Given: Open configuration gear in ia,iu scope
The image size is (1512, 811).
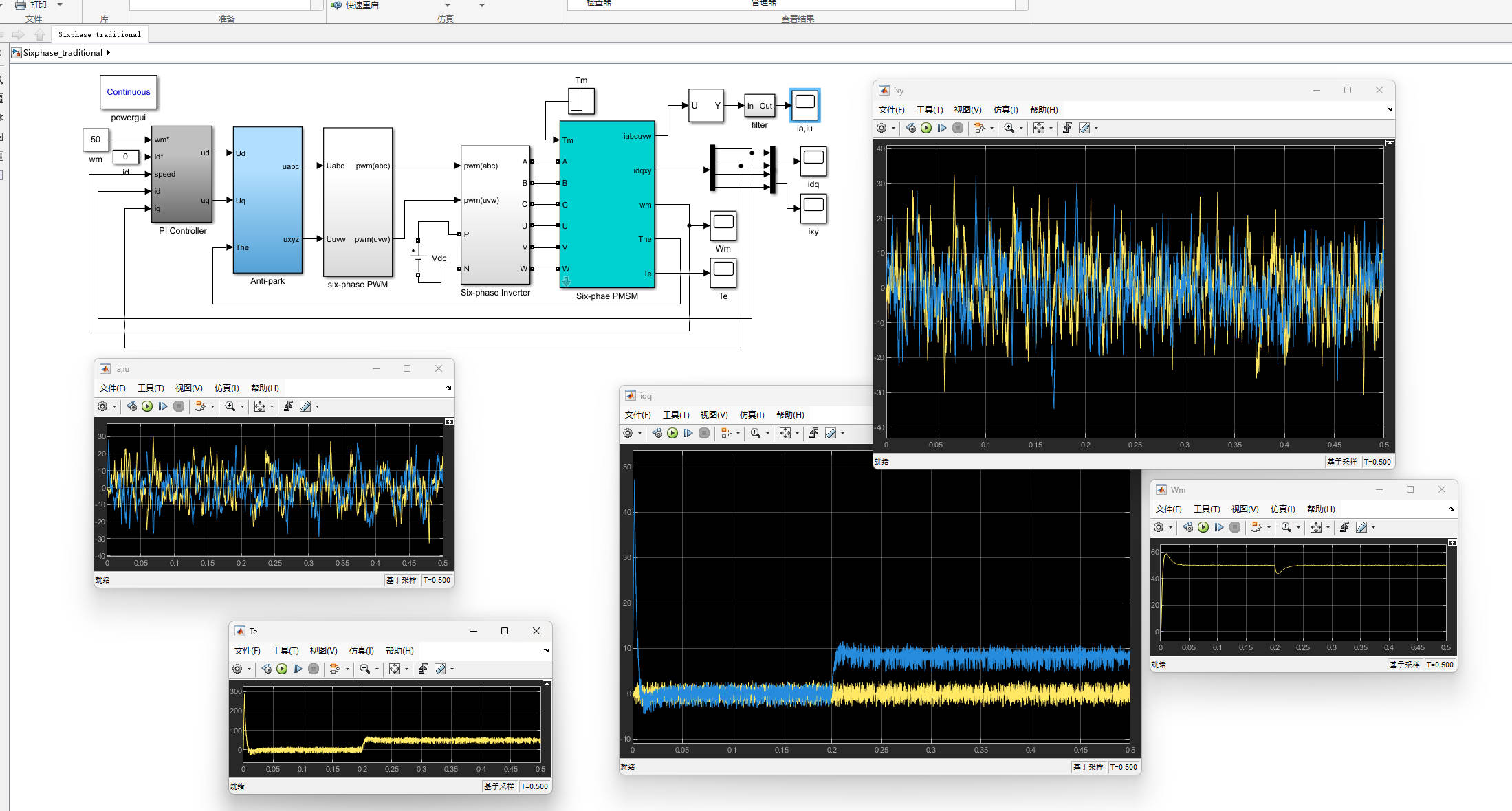Looking at the screenshot, I should [x=102, y=406].
